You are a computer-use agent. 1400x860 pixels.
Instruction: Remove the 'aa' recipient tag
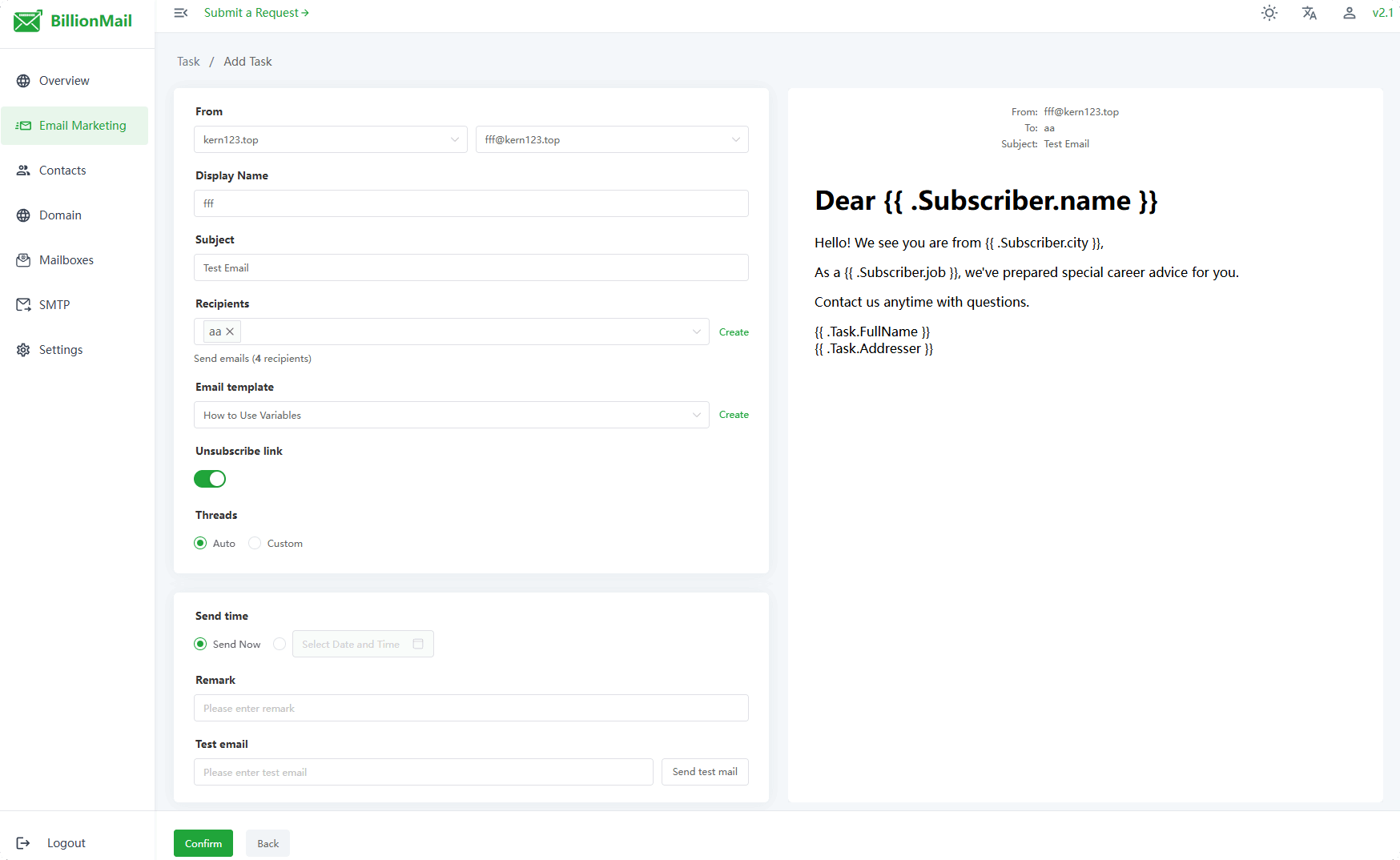click(230, 332)
